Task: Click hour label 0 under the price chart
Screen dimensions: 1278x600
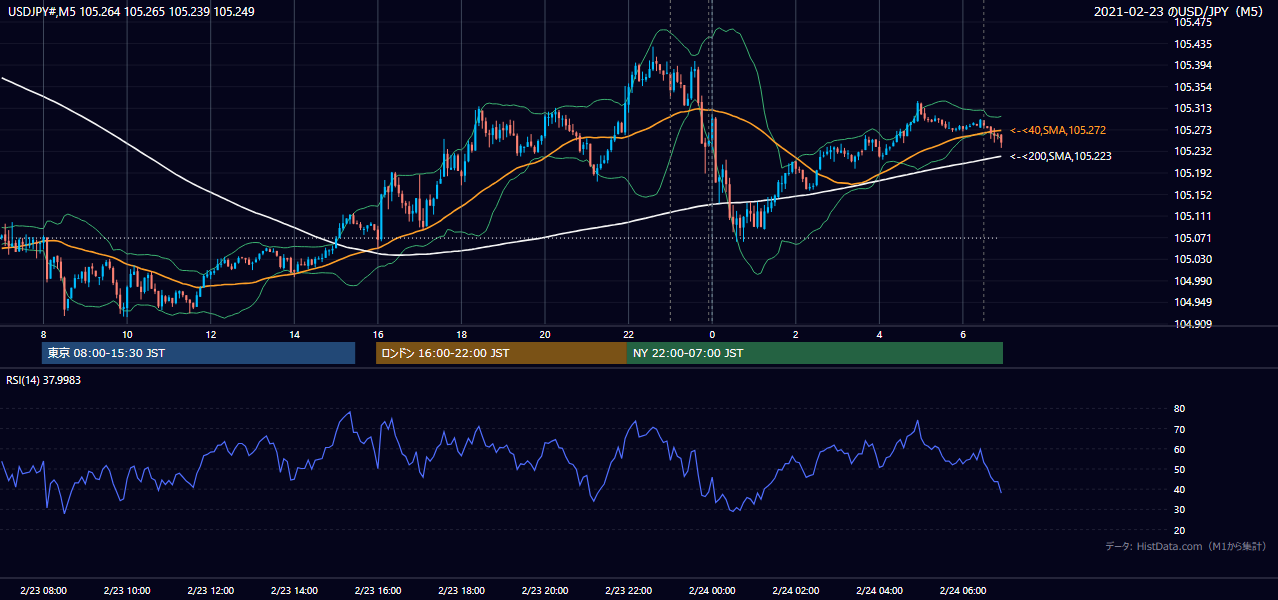Action: (x=712, y=334)
